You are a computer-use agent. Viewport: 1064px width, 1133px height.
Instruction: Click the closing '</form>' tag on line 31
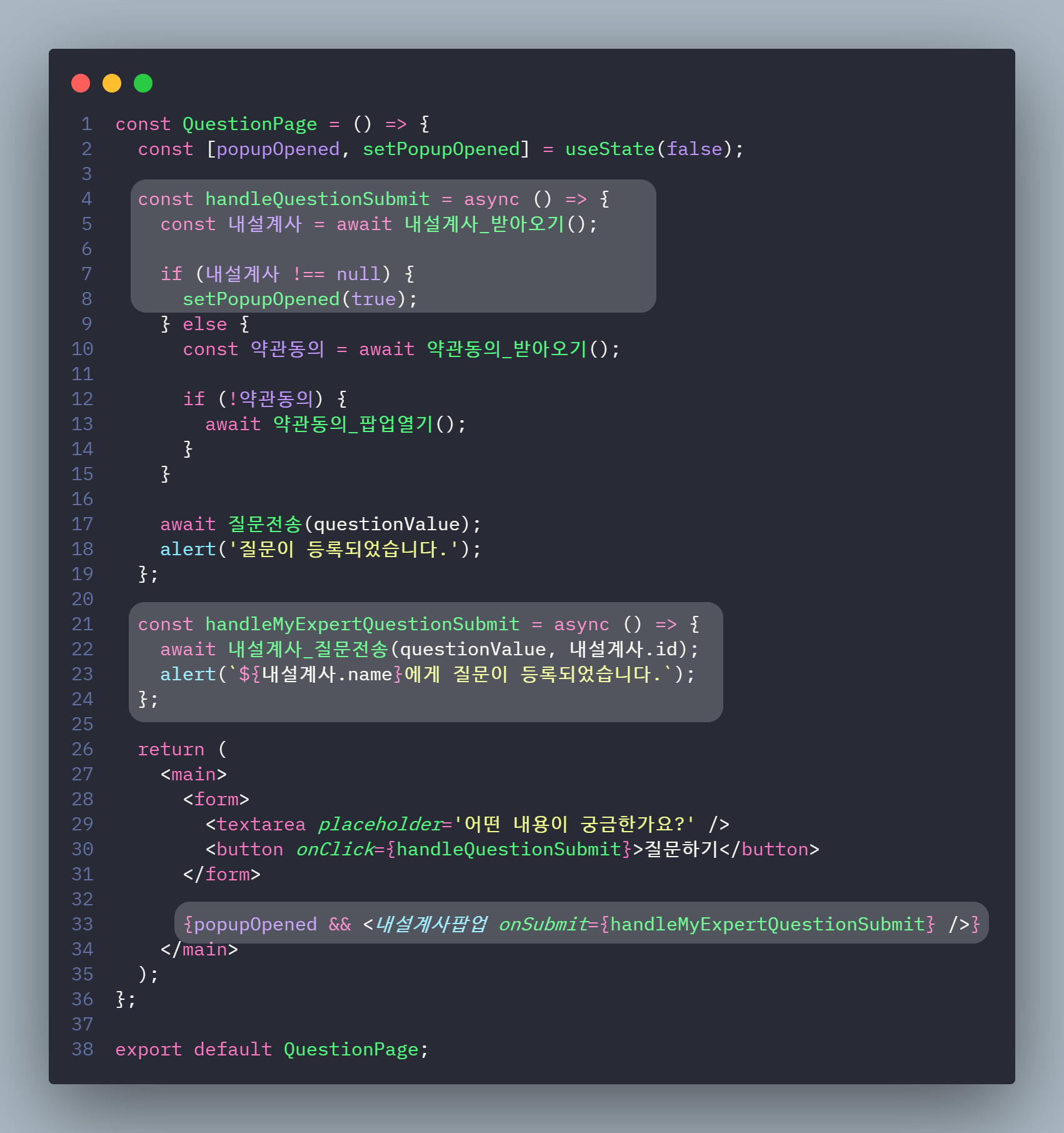point(222,875)
